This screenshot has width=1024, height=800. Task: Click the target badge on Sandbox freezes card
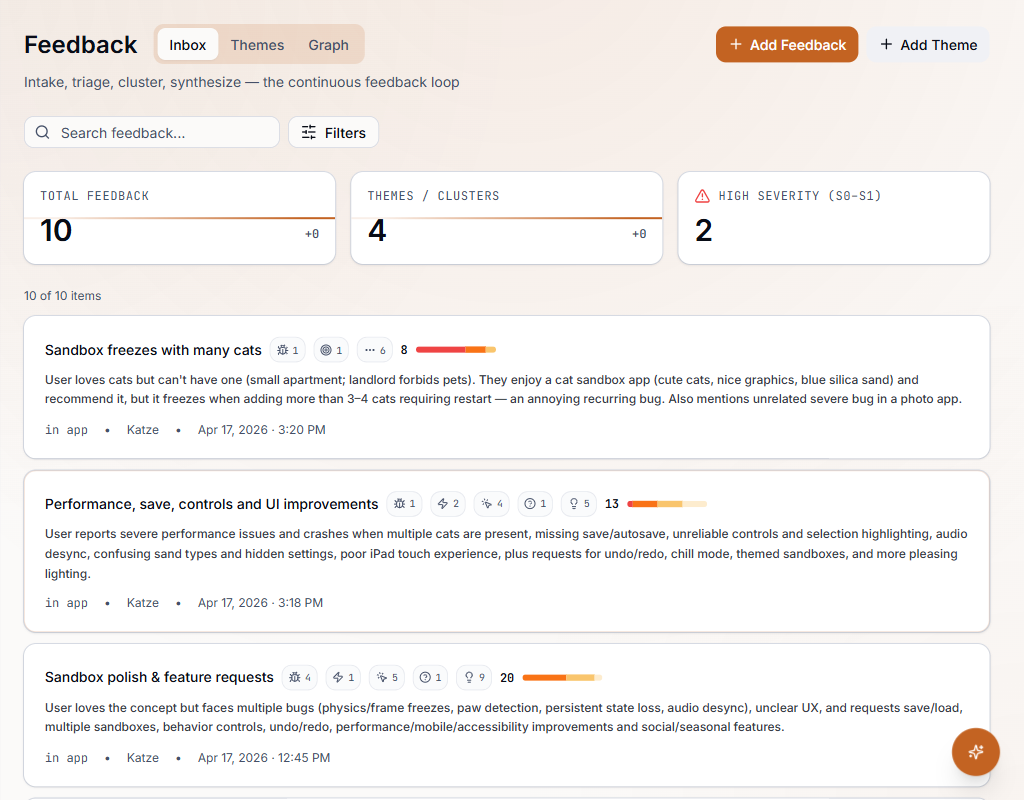click(331, 350)
